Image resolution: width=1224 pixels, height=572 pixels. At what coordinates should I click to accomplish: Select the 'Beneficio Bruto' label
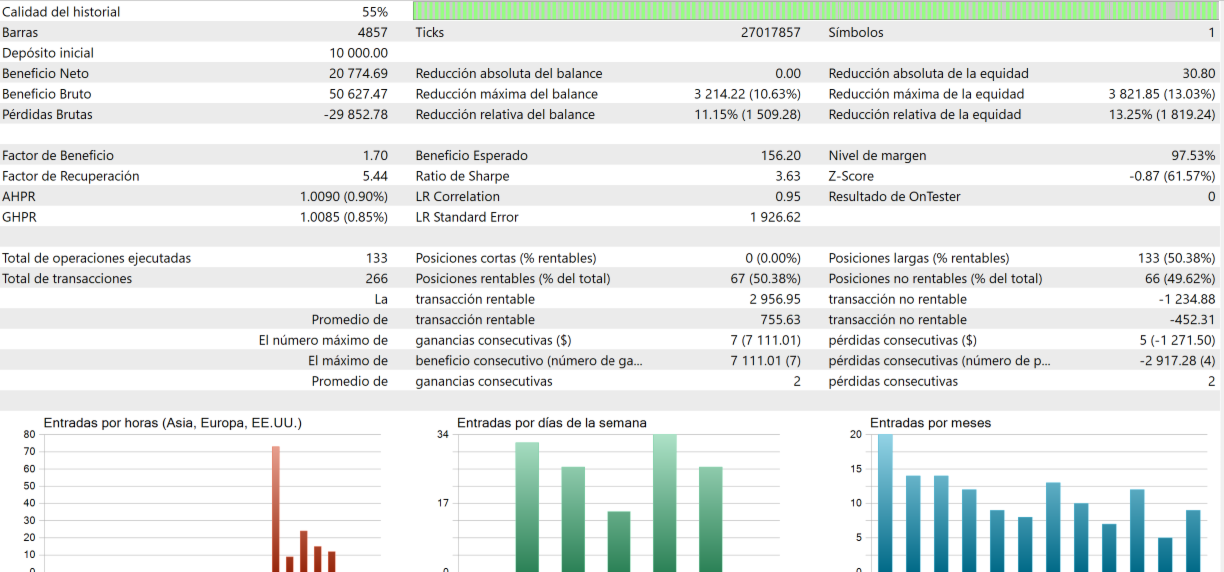47,94
